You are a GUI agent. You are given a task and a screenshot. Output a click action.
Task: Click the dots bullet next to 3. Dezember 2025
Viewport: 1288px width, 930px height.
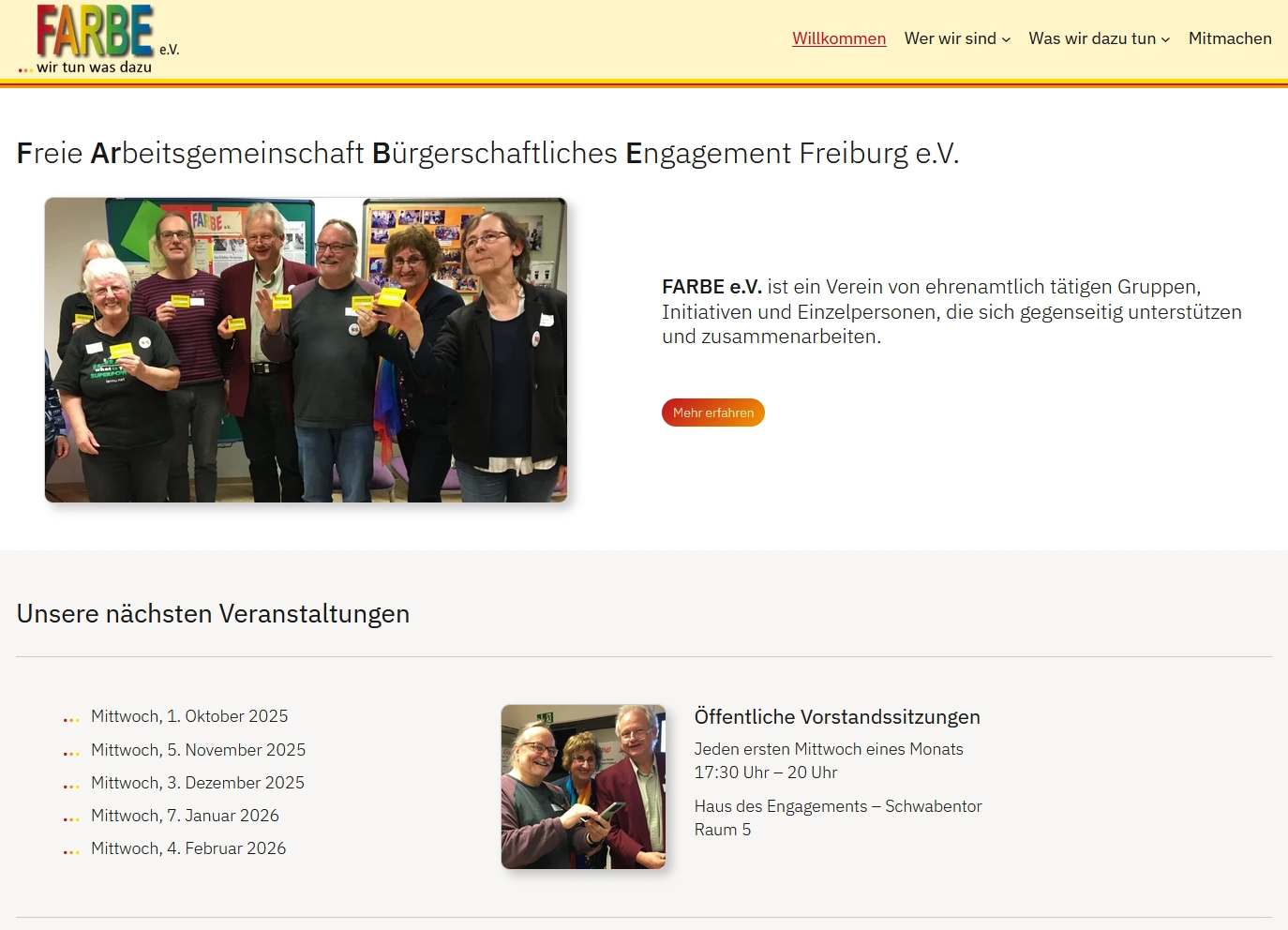click(70, 783)
